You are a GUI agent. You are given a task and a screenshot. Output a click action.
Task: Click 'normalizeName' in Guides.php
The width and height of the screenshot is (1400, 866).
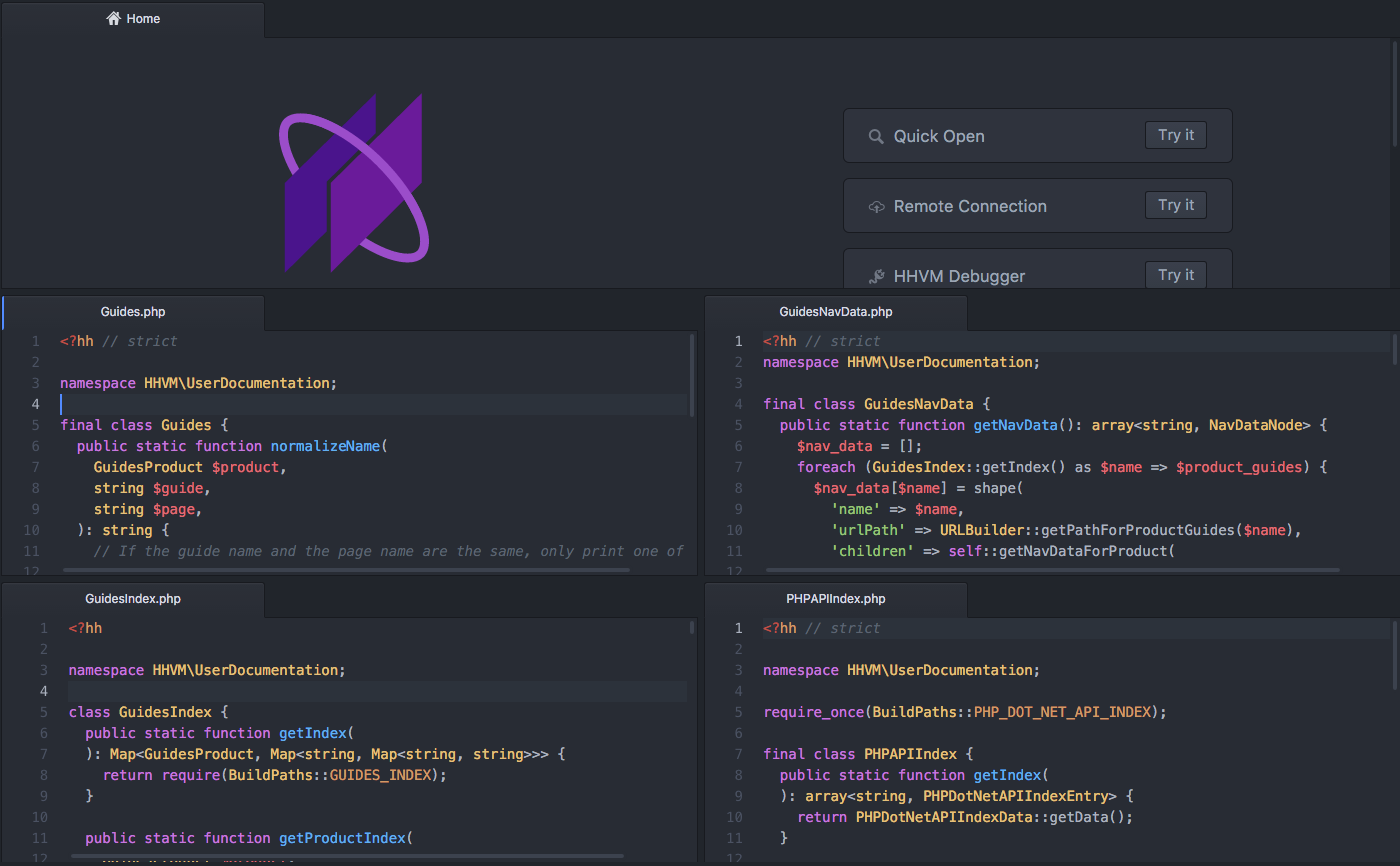pos(325,446)
